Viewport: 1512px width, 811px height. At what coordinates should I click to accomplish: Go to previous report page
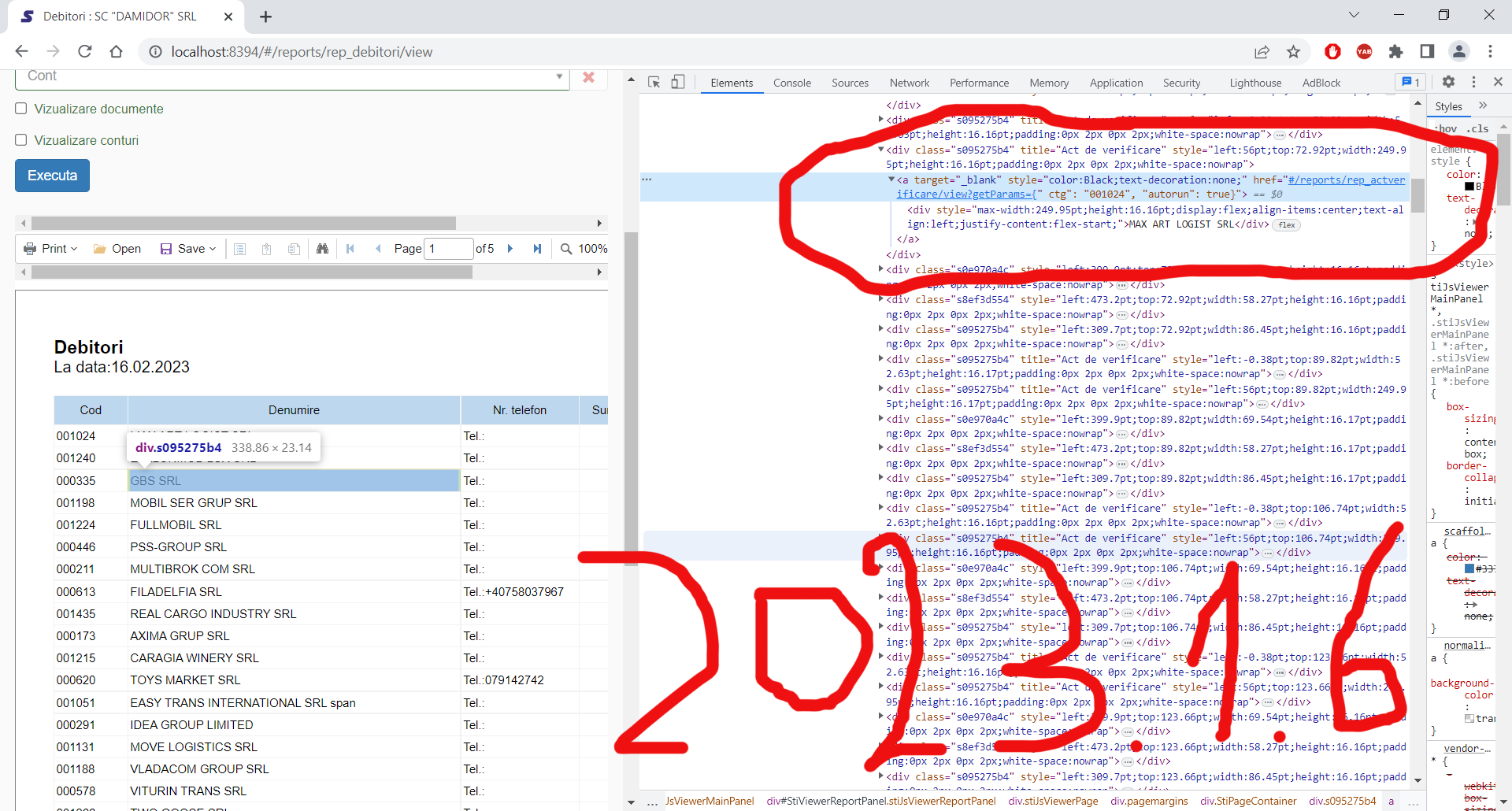pyautogui.click(x=378, y=249)
